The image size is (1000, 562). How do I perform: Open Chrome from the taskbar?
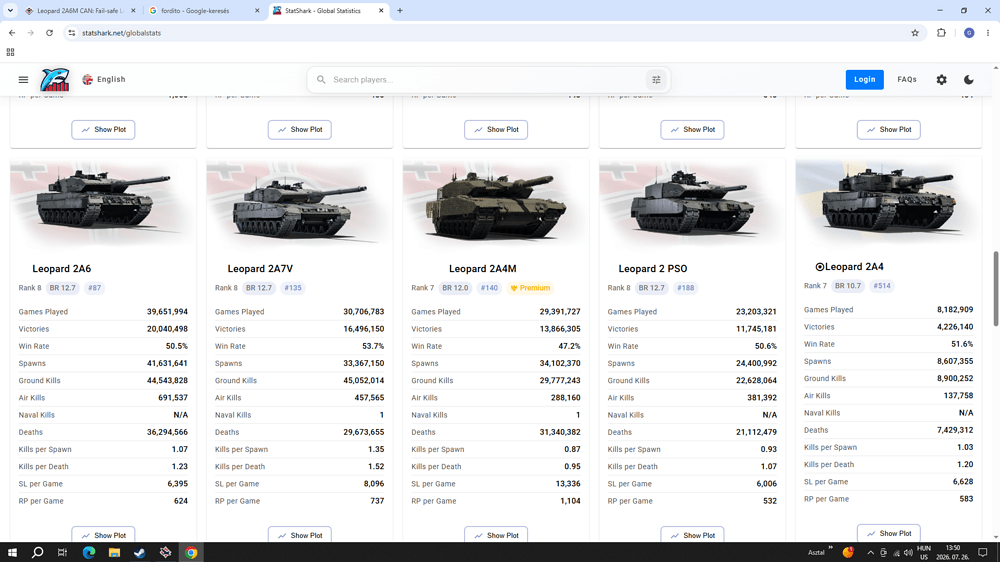pos(191,552)
